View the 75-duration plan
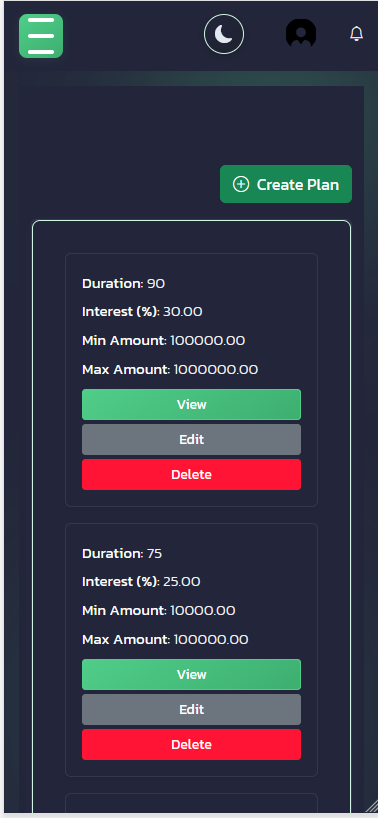The width and height of the screenshot is (378, 818). 191,674
